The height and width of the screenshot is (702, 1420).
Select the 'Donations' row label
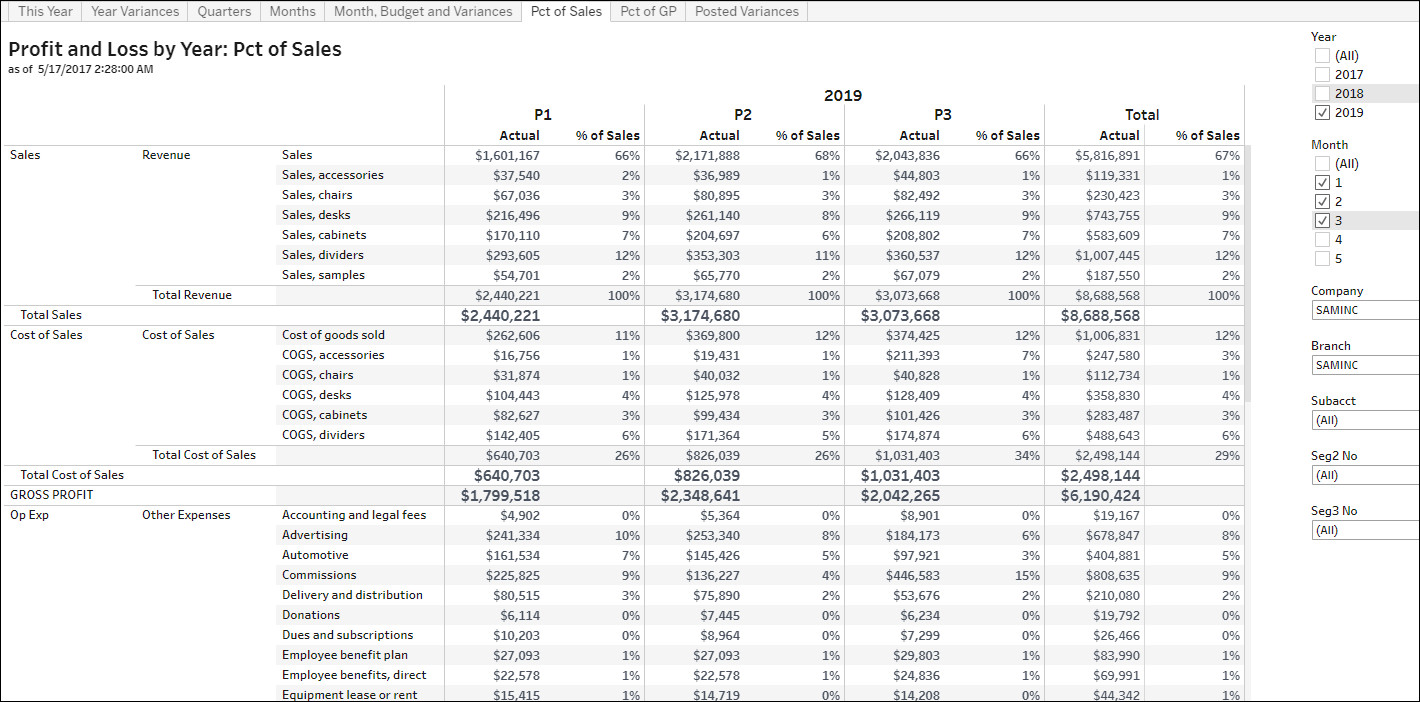(311, 615)
